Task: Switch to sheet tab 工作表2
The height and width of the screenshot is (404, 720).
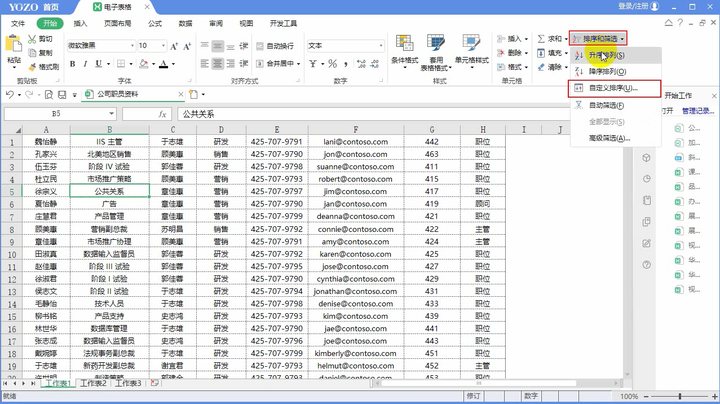Action: coord(92,384)
